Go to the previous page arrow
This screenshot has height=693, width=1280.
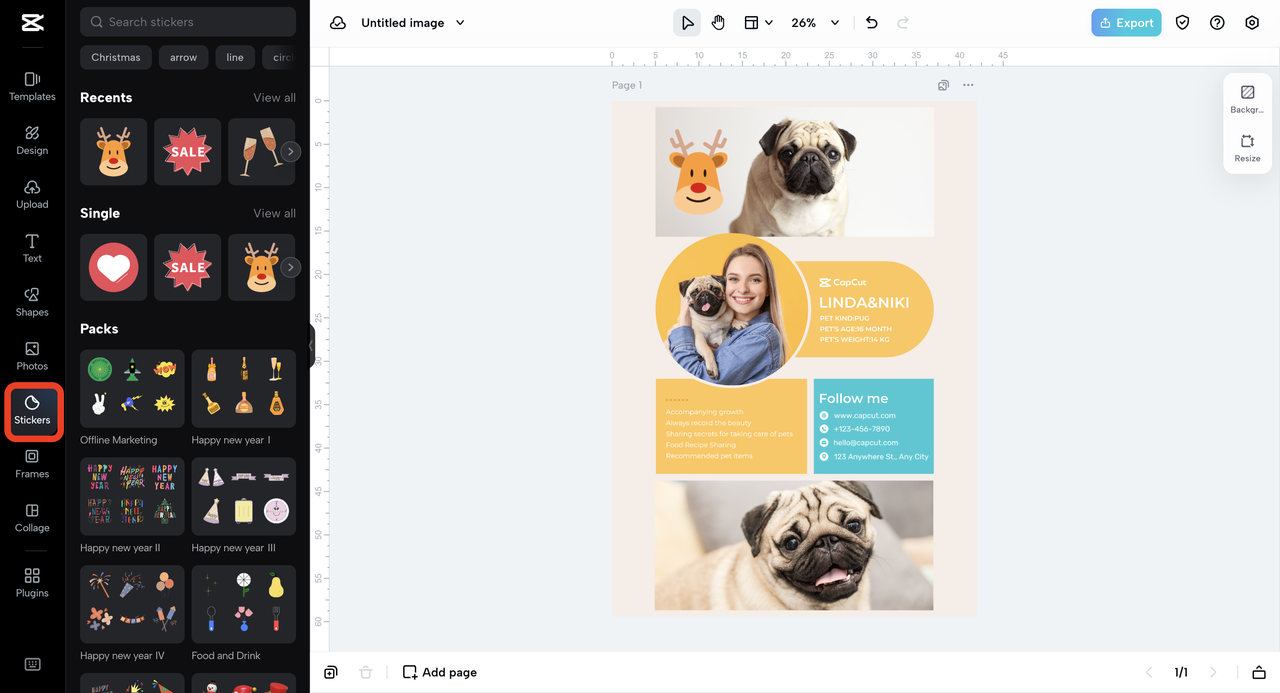pos(1149,673)
